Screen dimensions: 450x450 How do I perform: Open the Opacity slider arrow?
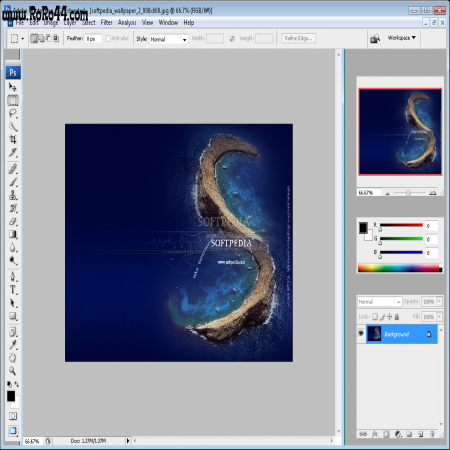click(x=439, y=301)
